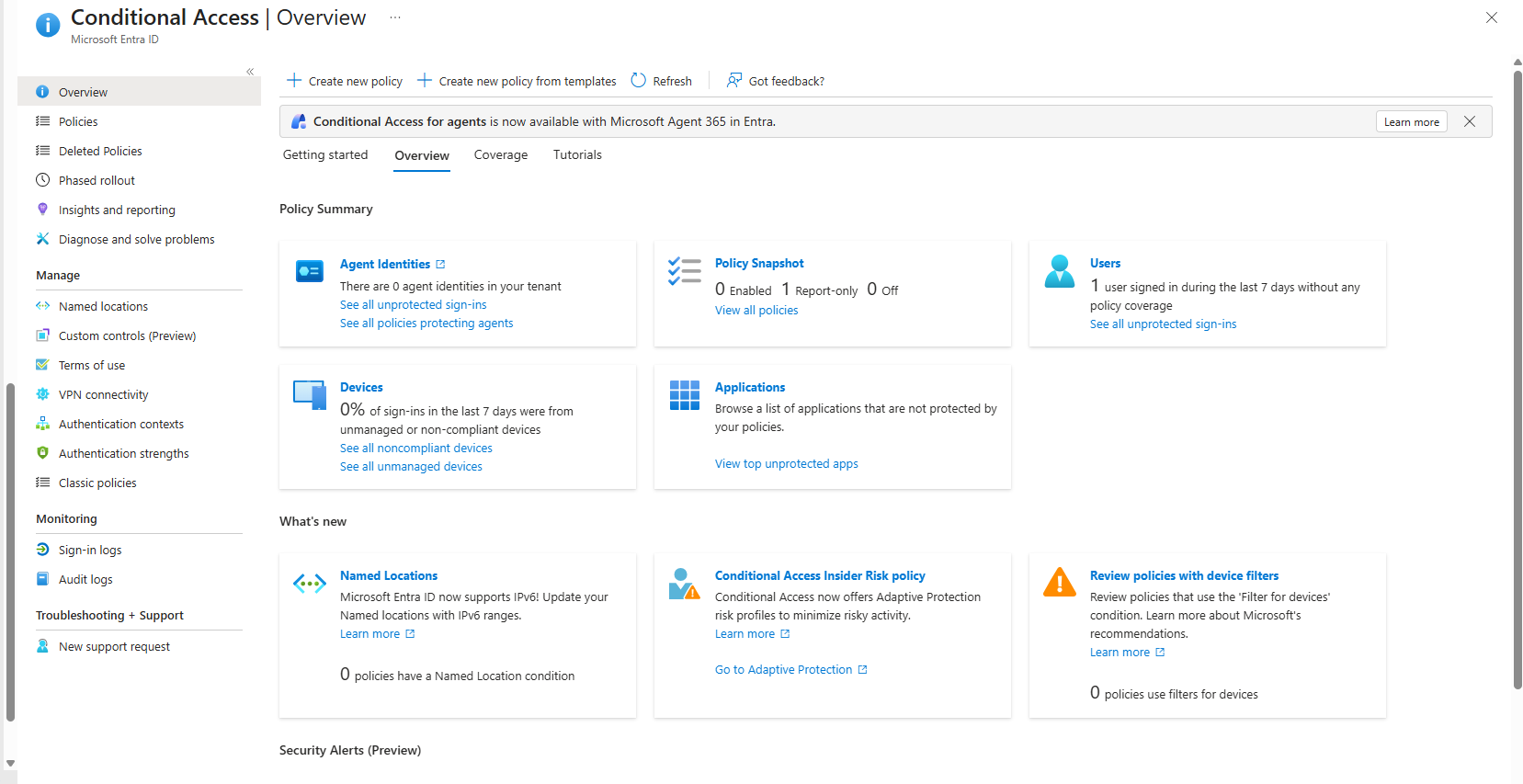Click the Agent Identities card icon

(x=310, y=271)
